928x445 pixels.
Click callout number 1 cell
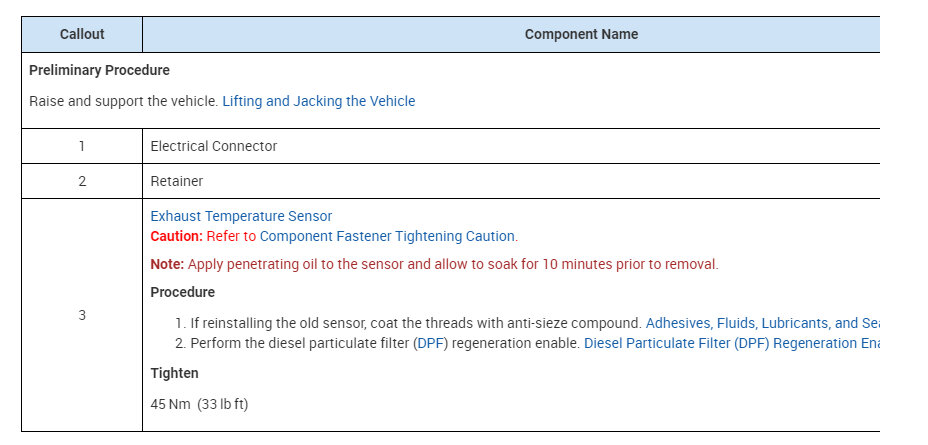click(x=82, y=146)
